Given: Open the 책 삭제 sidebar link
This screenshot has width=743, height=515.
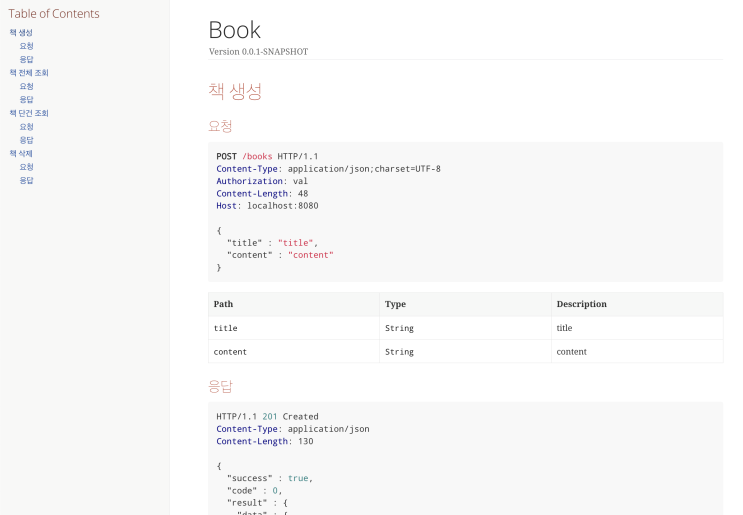Looking at the screenshot, I should [21, 154].
